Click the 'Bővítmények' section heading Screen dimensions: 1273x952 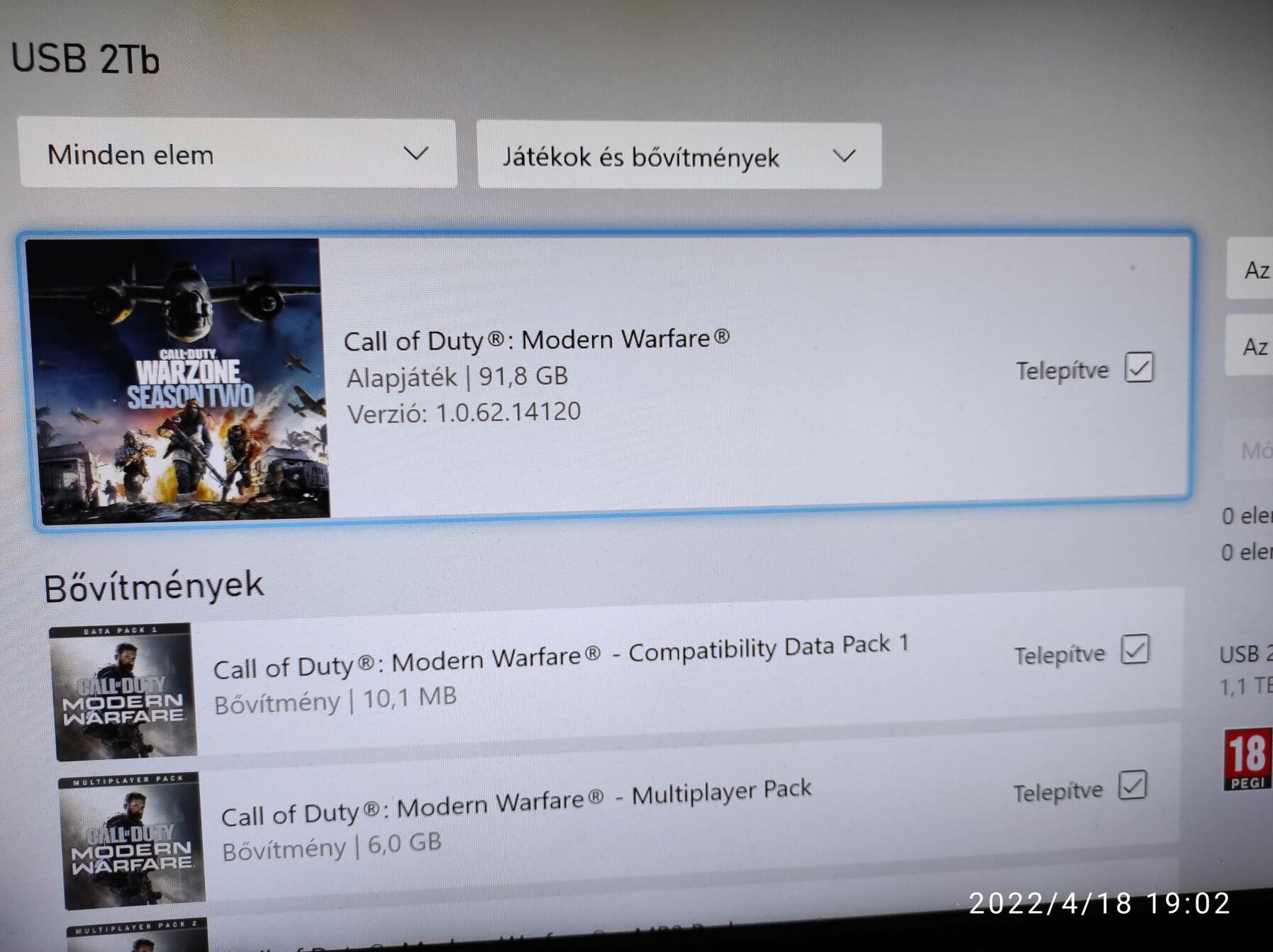click(154, 586)
